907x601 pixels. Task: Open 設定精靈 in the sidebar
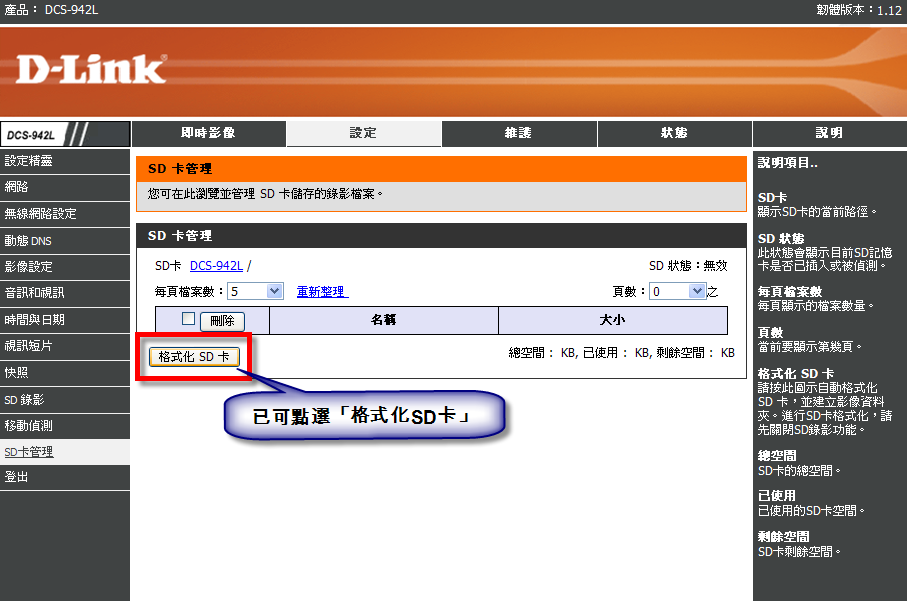pos(65,161)
